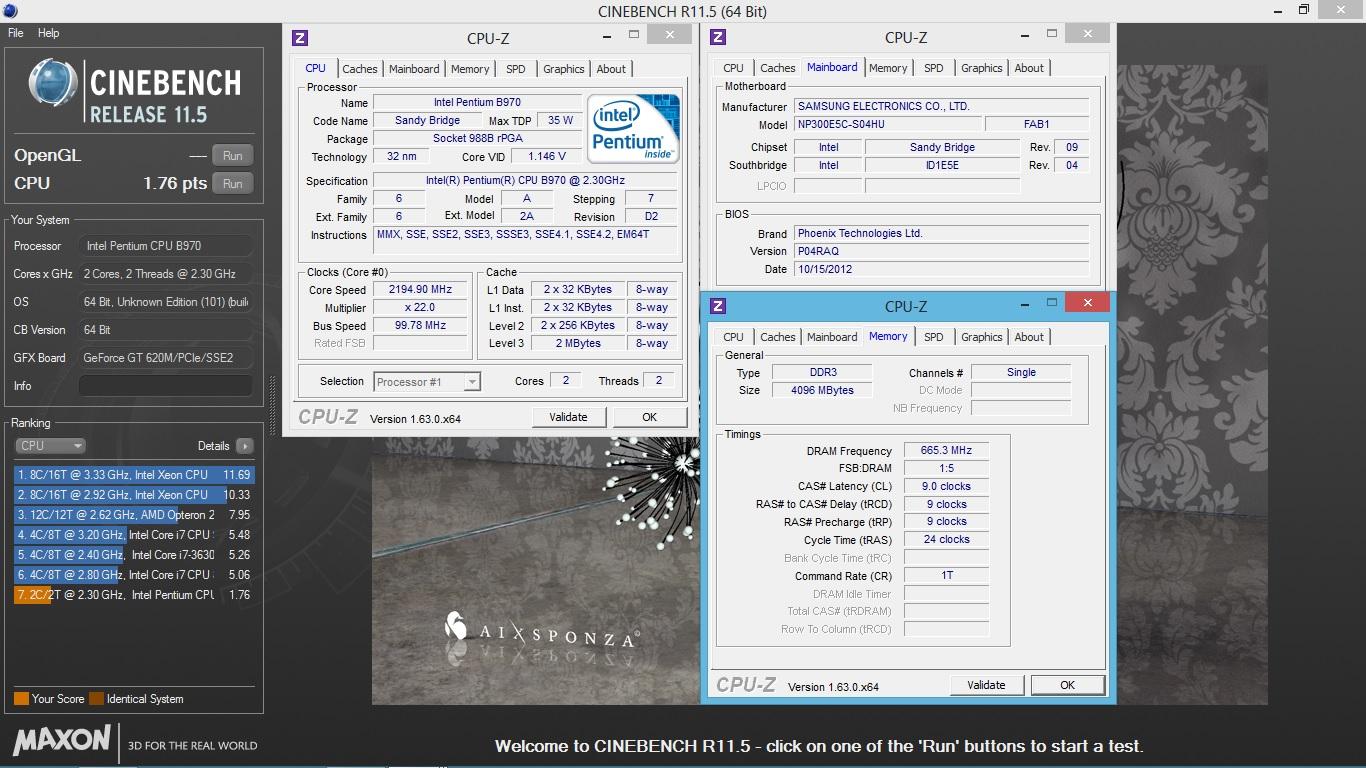Open CPU tab in Mainboard CPU-Z window
The image size is (1366, 768).
click(x=734, y=68)
